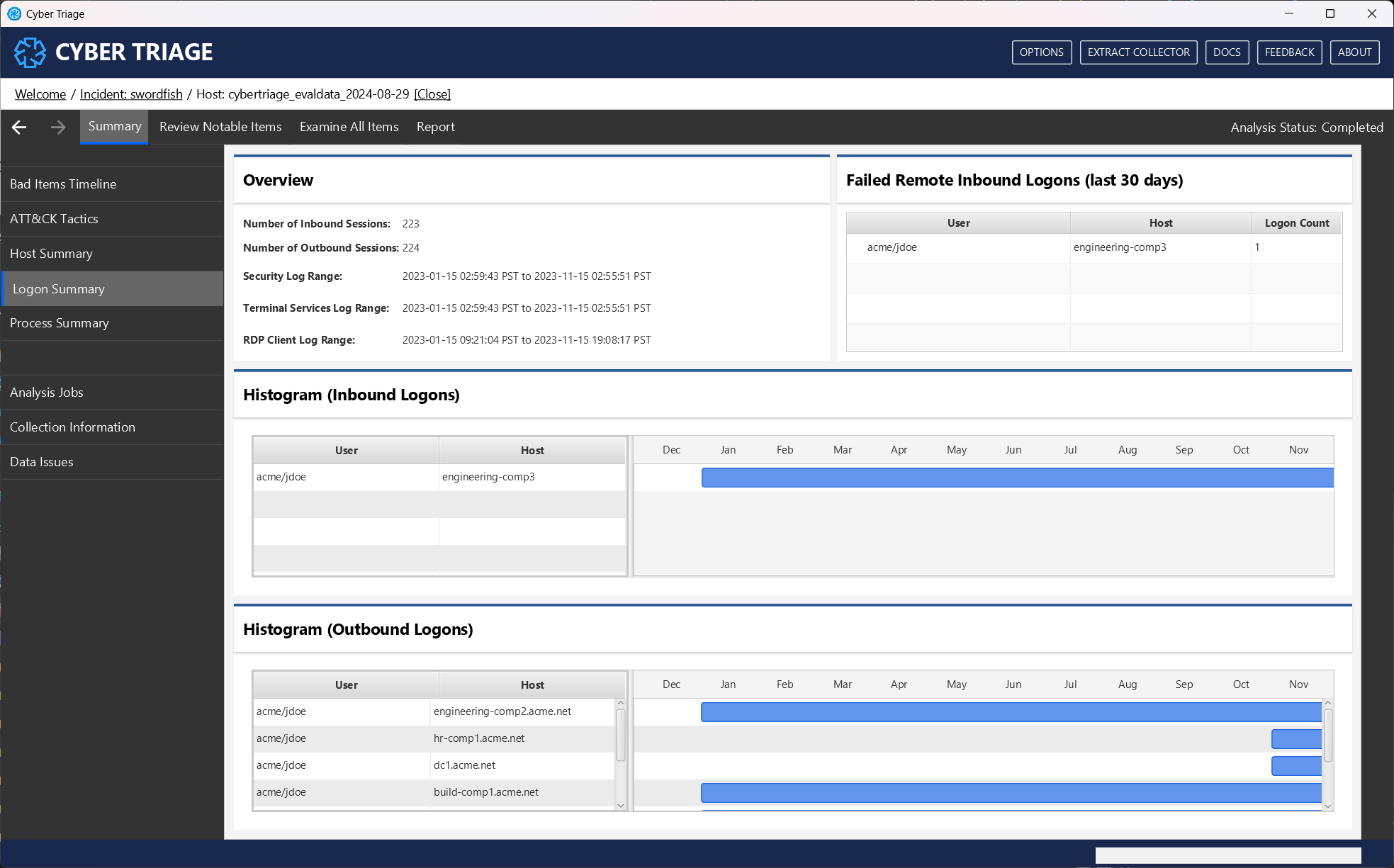
Task: Click inbound engineering-comp3 histogram bar
Action: pyautogui.click(x=1017, y=478)
